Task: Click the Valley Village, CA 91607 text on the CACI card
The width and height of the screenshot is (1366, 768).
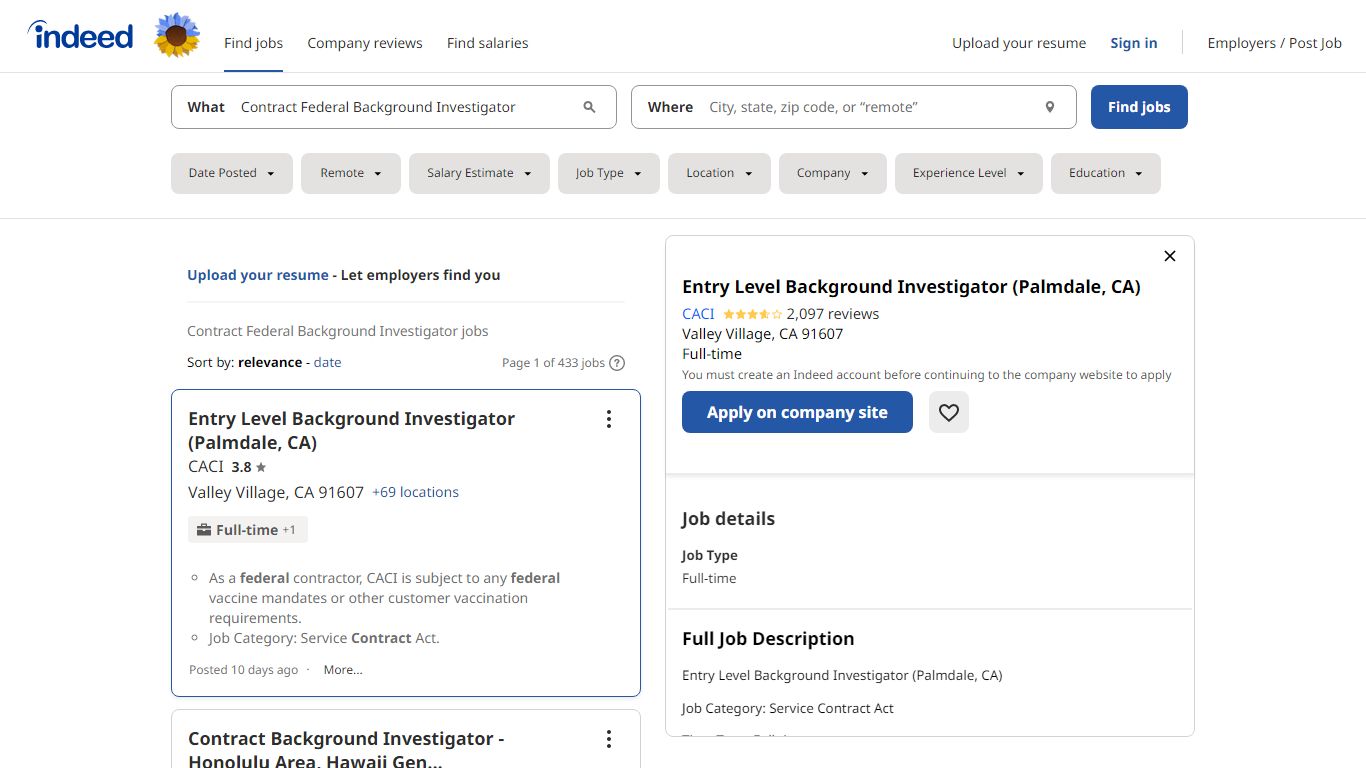Action: [x=276, y=492]
